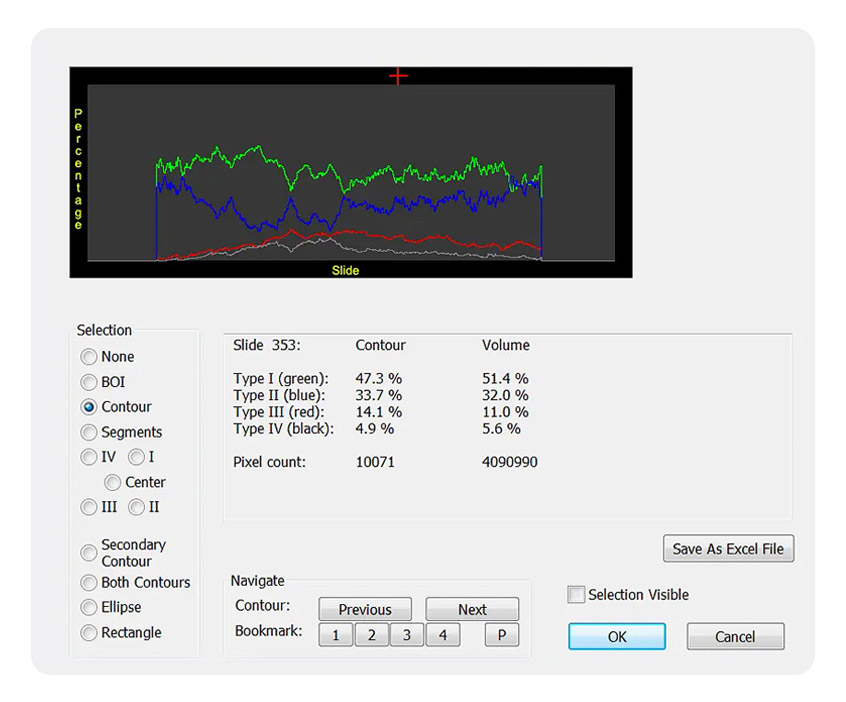Image resolution: width=846 pixels, height=702 pixels.
Task: Click the Contour value 47.3 %
Action: click(x=378, y=379)
